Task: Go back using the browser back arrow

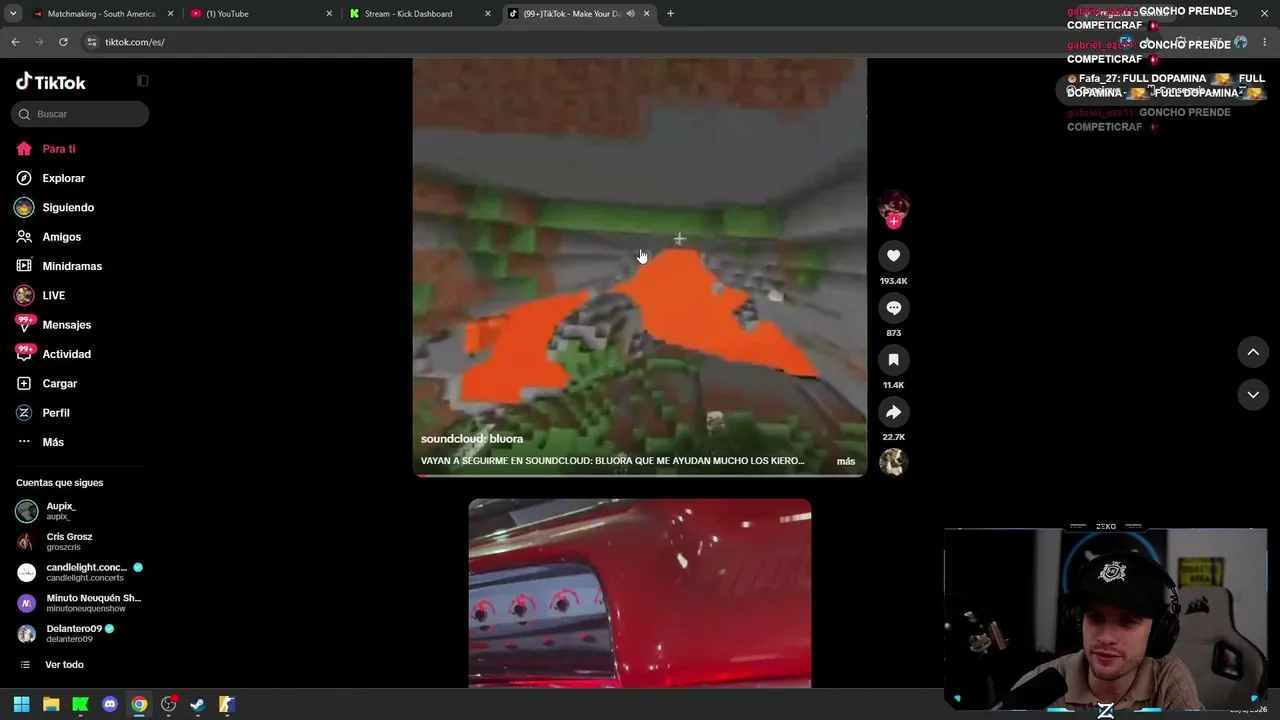Action: 15,42
